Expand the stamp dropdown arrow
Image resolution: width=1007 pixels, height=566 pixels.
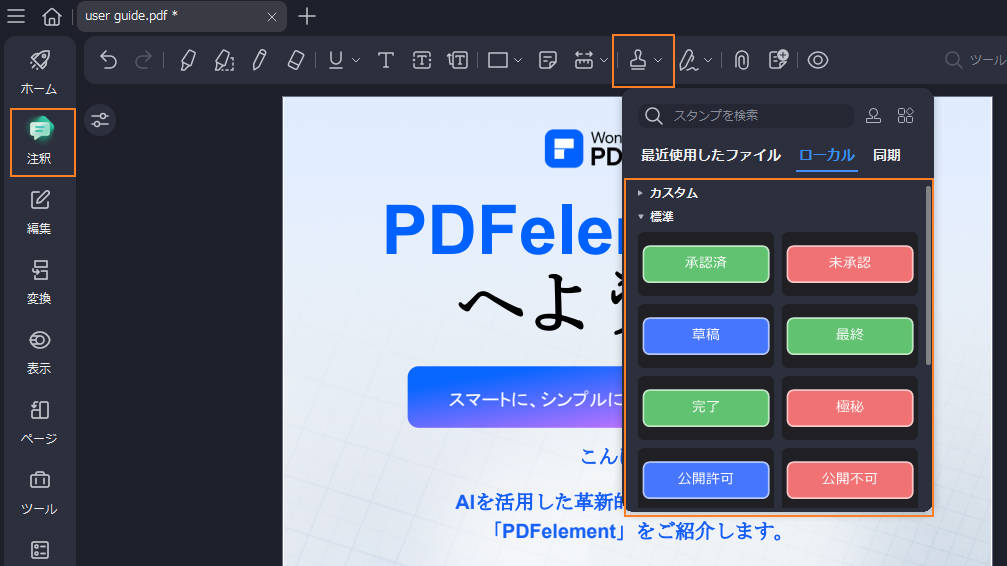pos(658,60)
